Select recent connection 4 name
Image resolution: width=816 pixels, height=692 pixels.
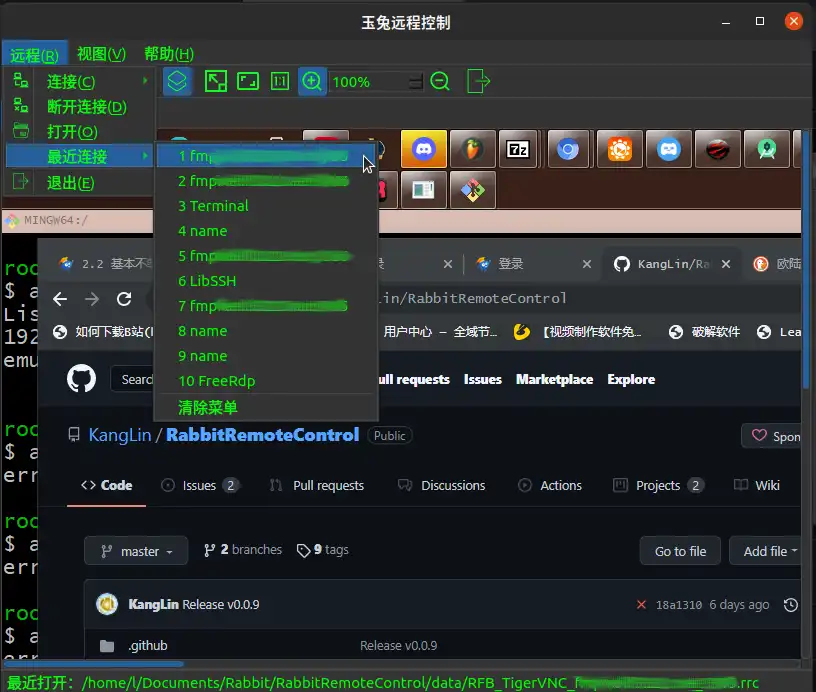coord(265,231)
